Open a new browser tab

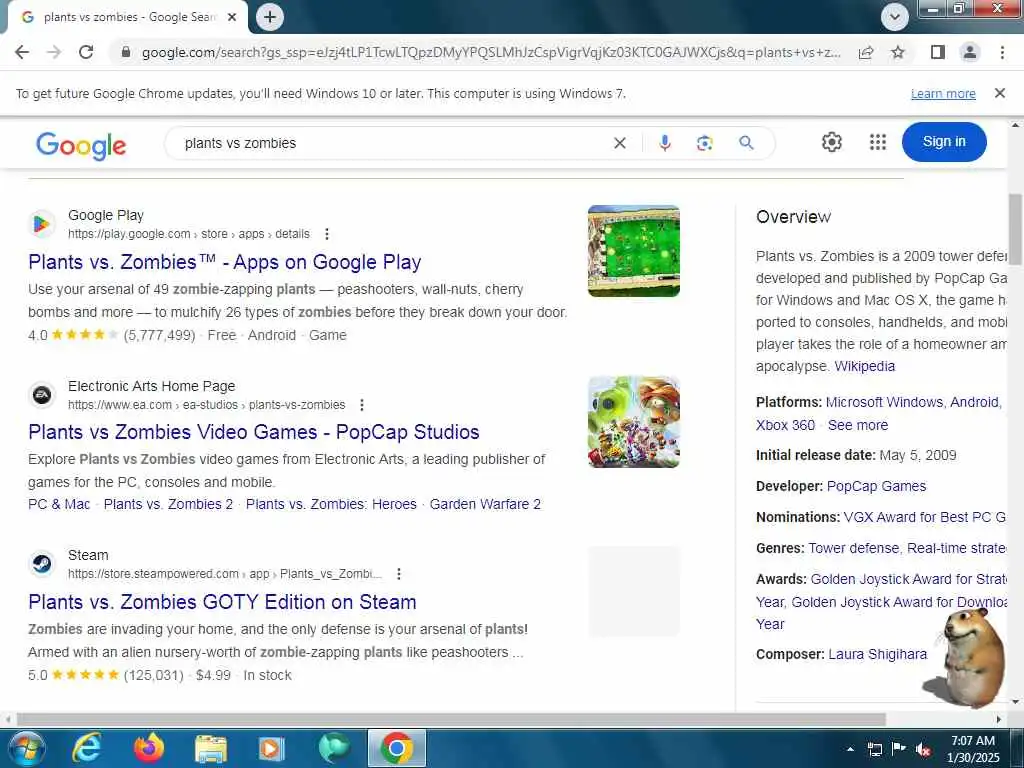click(270, 17)
